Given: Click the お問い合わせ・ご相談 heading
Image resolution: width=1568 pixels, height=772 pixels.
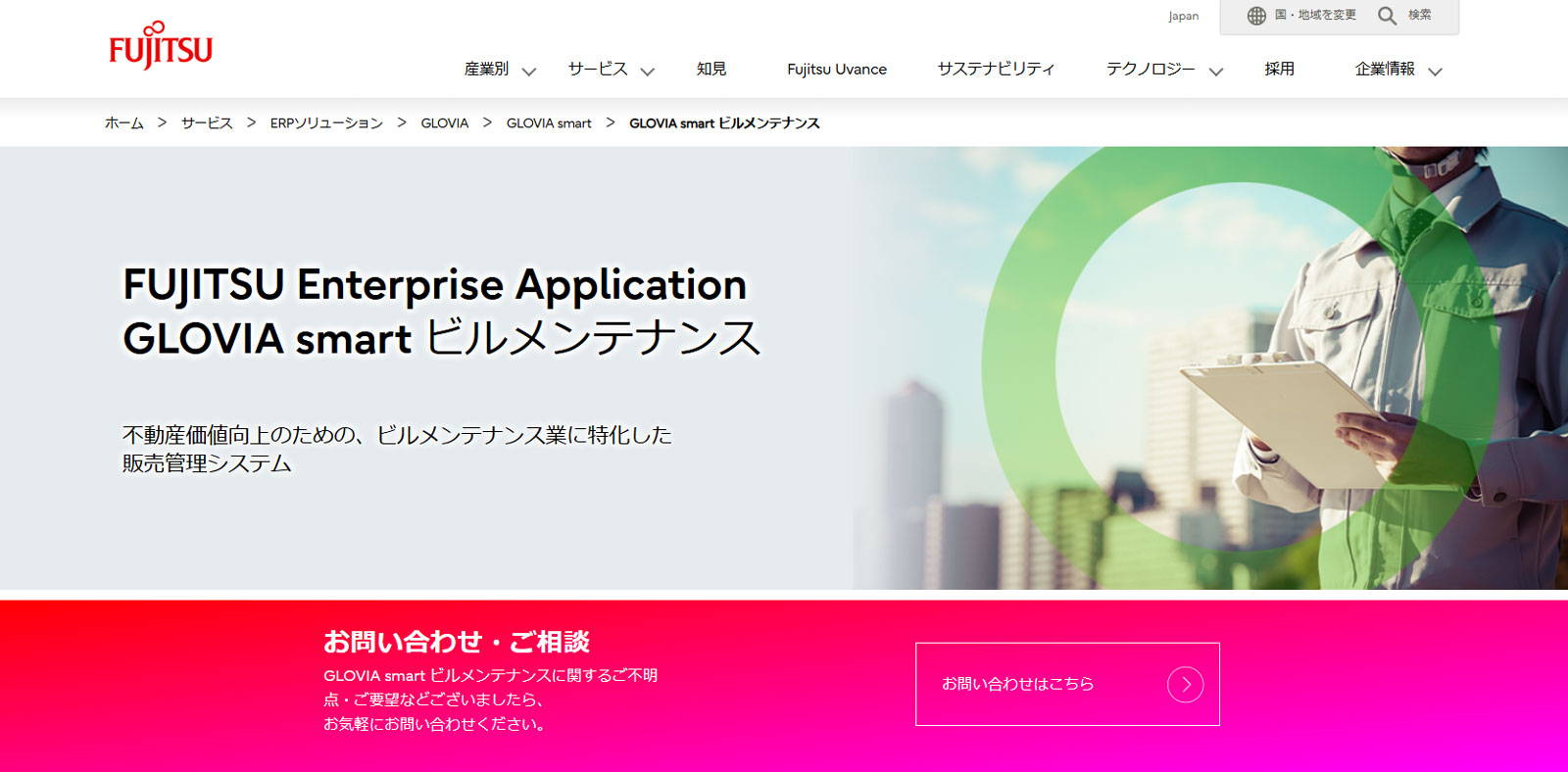Looking at the screenshot, I should coord(457,642).
